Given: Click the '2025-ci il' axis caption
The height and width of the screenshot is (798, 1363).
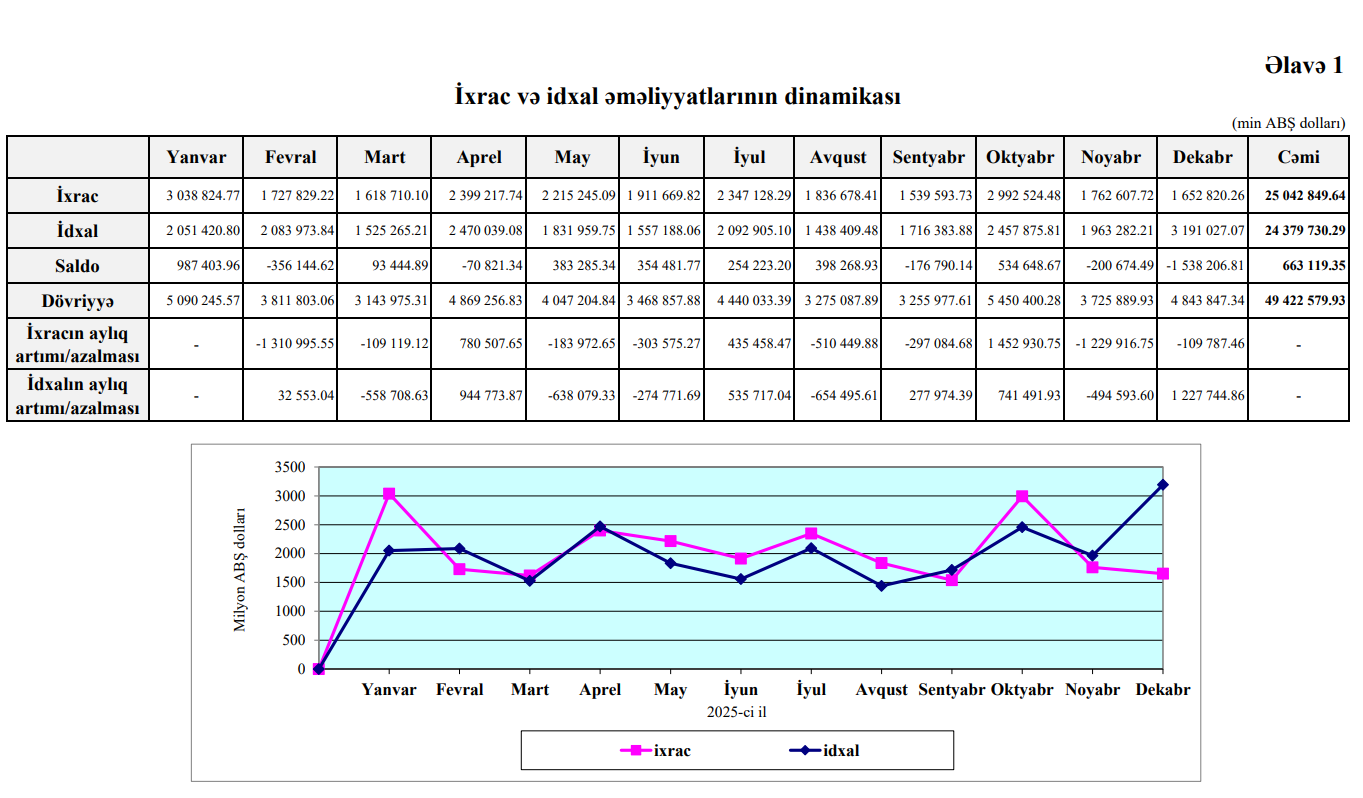Looking at the screenshot, I should tap(736, 712).
